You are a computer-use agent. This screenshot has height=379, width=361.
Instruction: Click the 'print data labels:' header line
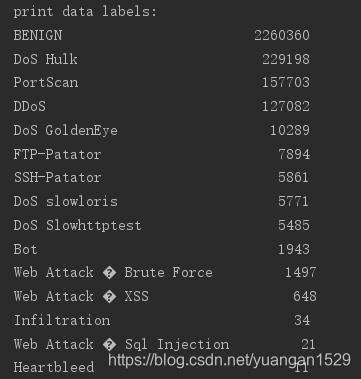coord(85,12)
